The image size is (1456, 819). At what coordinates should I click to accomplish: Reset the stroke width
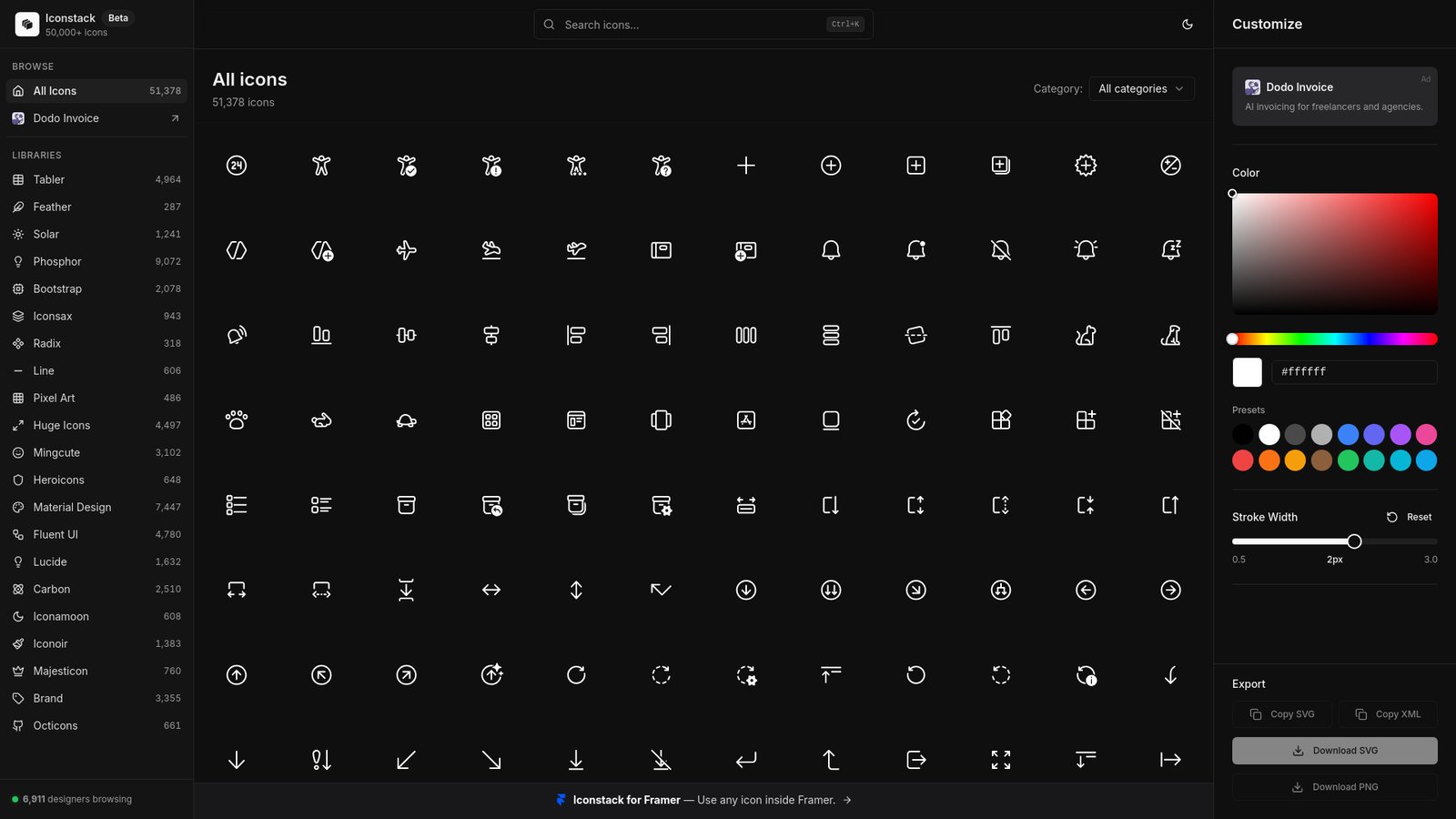(1409, 517)
